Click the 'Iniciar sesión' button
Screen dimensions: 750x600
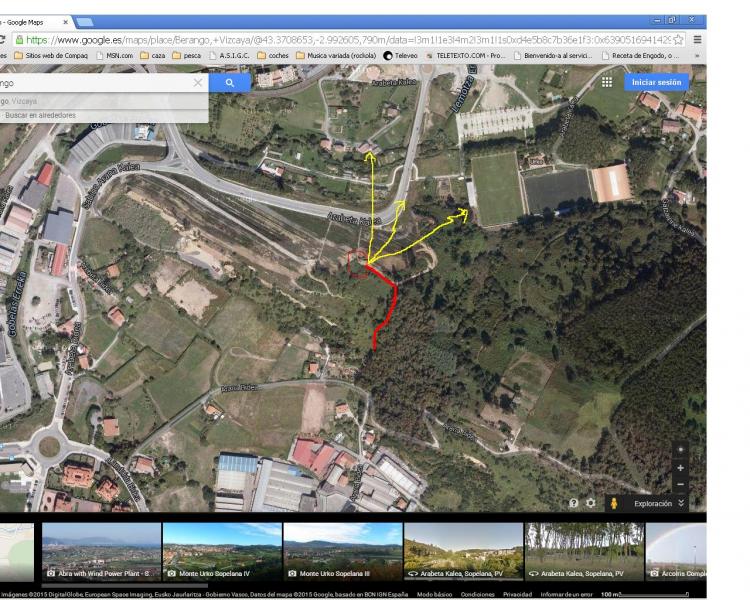click(x=655, y=82)
